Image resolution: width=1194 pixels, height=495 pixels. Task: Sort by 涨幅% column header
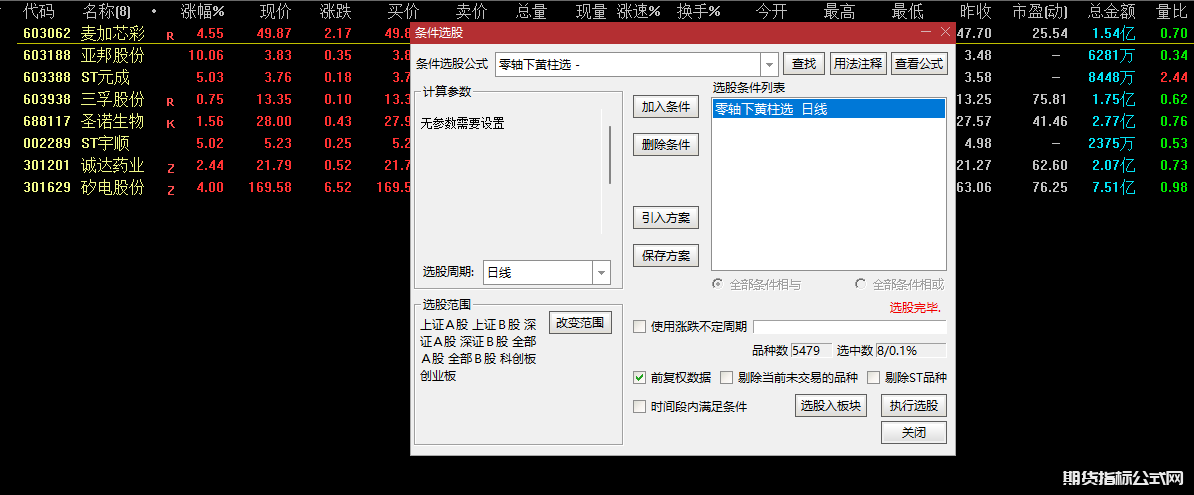pos(203,11)
